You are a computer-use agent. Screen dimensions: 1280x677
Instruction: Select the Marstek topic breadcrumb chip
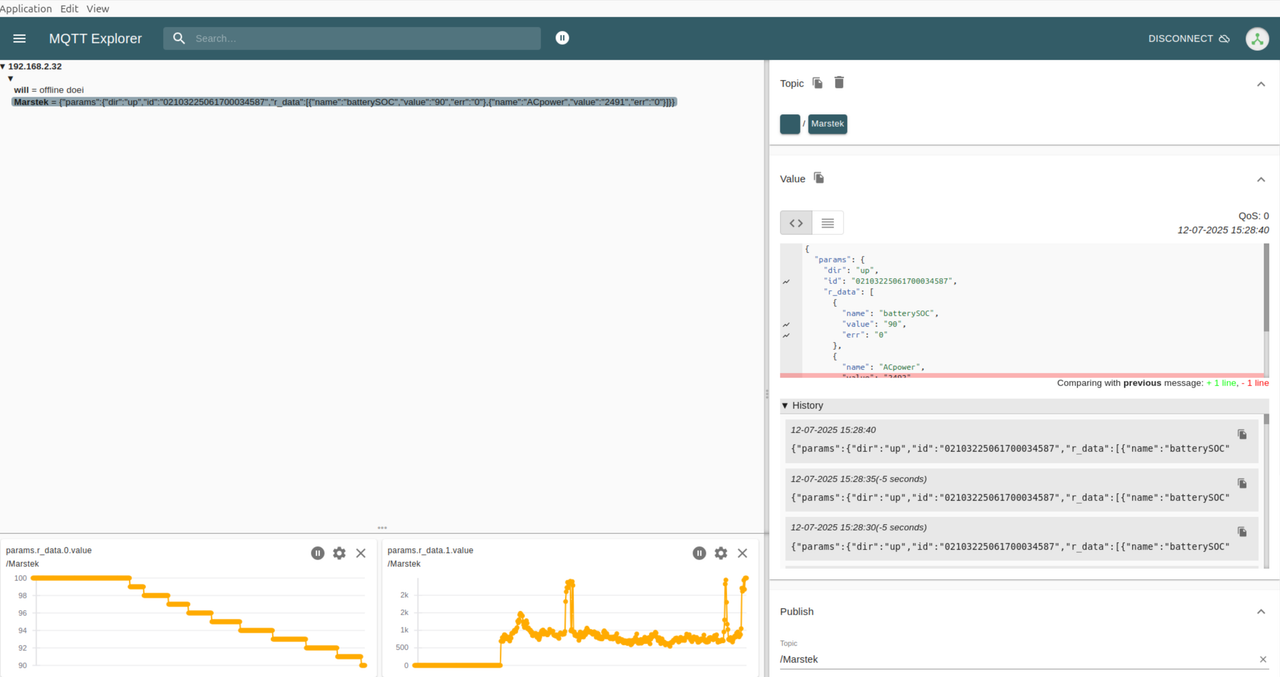[x=828, y=124]
